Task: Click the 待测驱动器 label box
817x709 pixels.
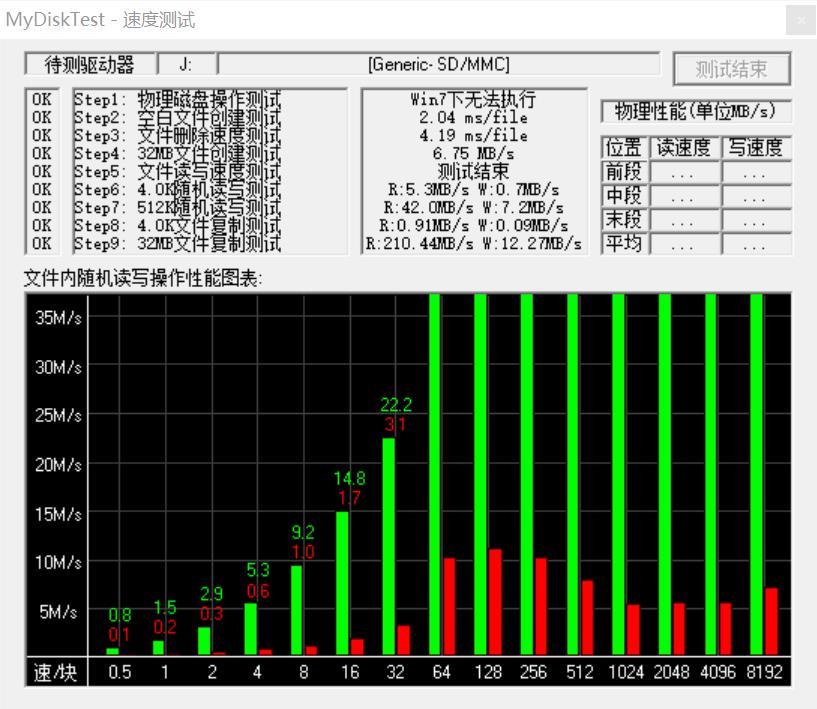Action: 90,65
